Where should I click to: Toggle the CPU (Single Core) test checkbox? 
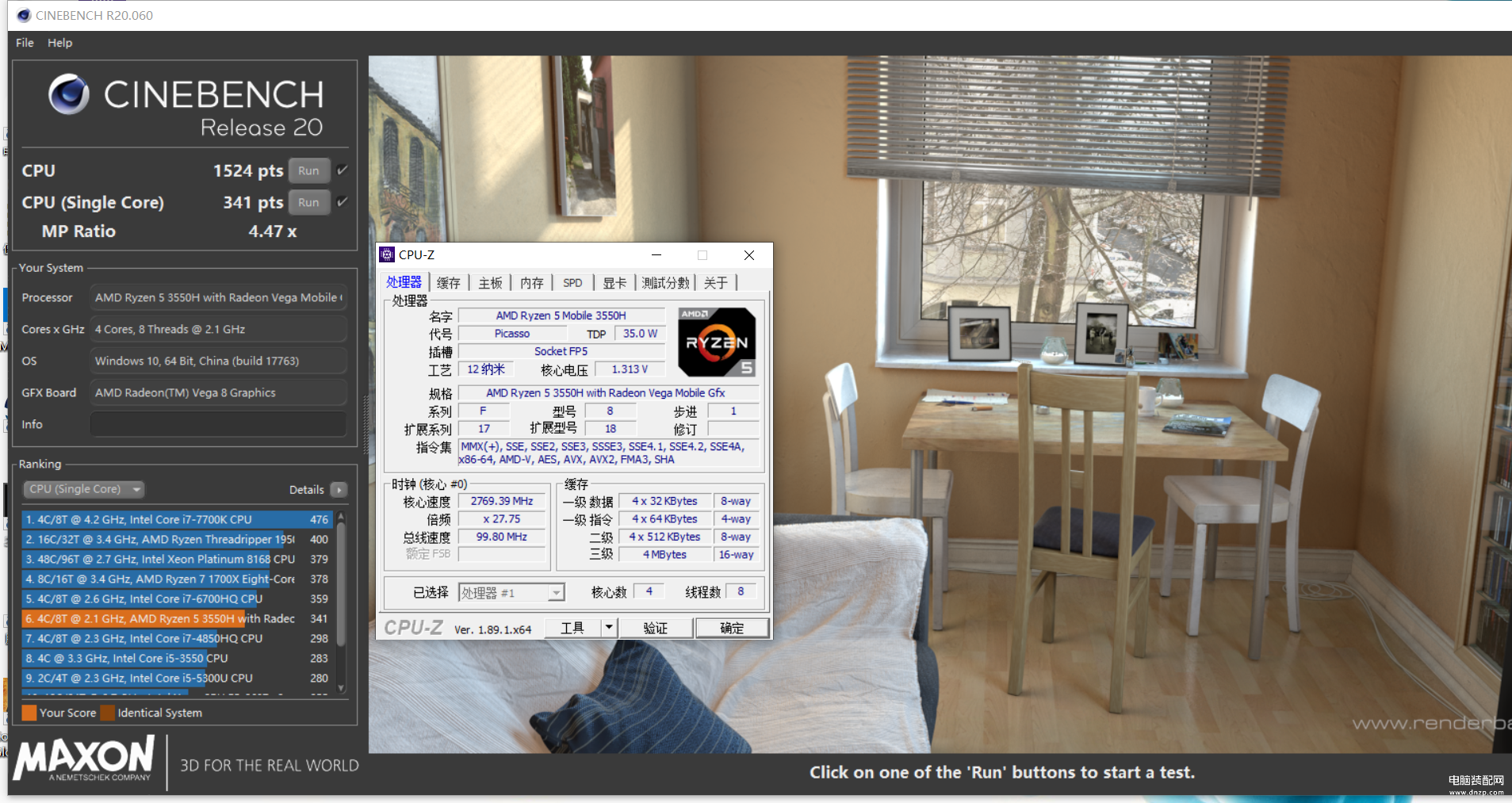pos(343,201)
